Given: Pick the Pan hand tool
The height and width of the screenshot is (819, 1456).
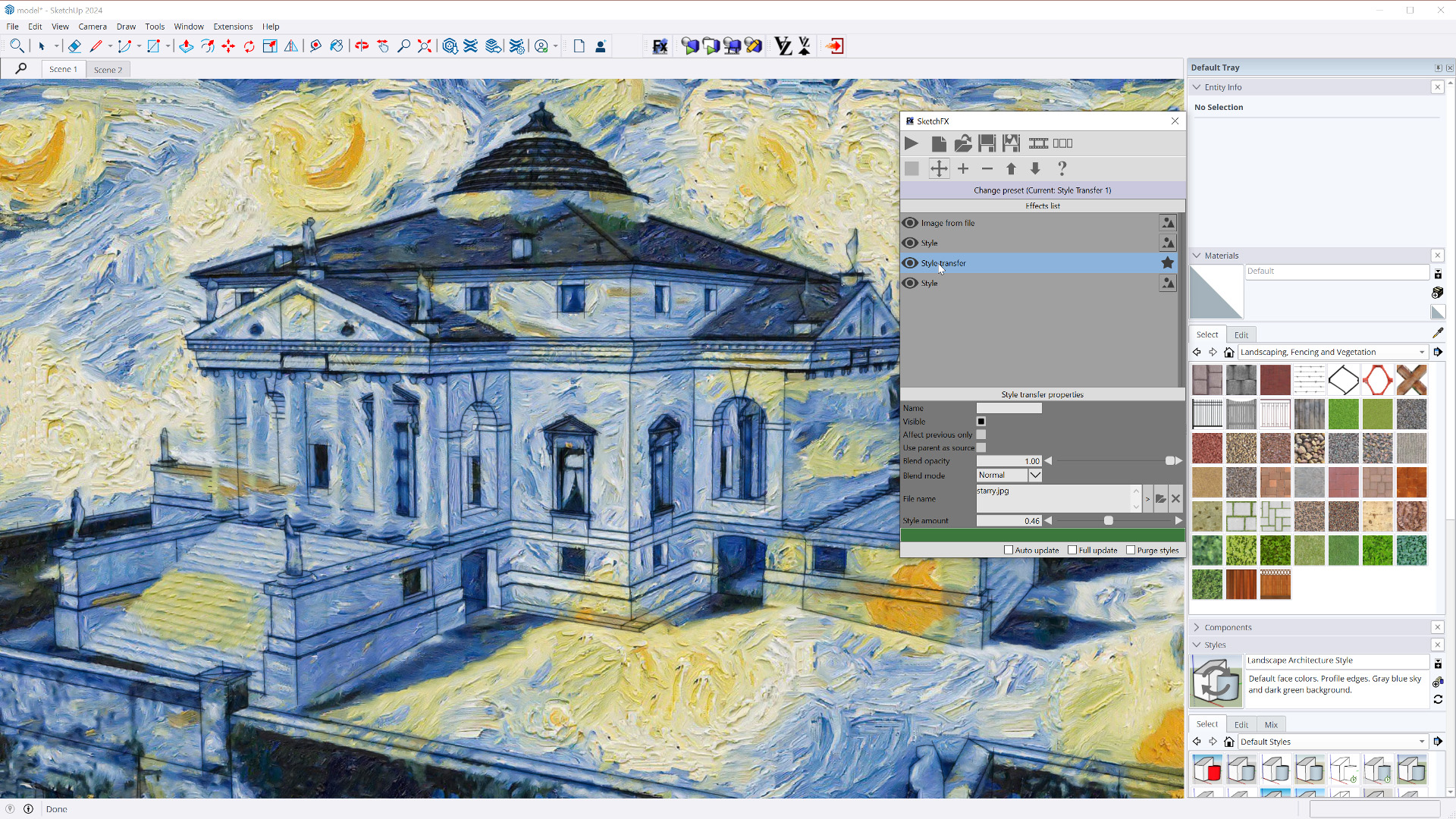Looking at the screenshot, I should coord(383,46).
